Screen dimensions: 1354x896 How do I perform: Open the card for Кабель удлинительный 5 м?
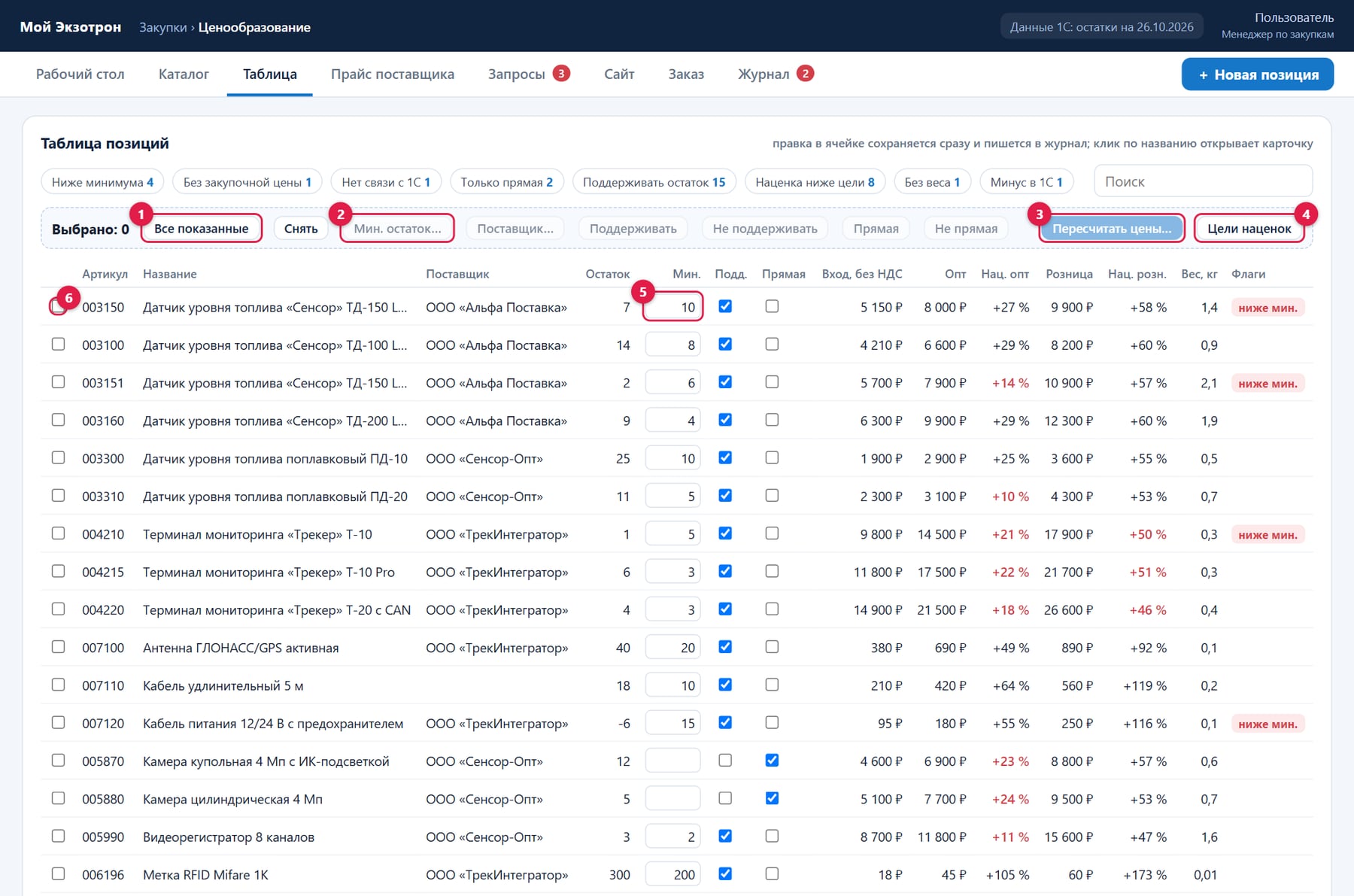tap(223, 686)
